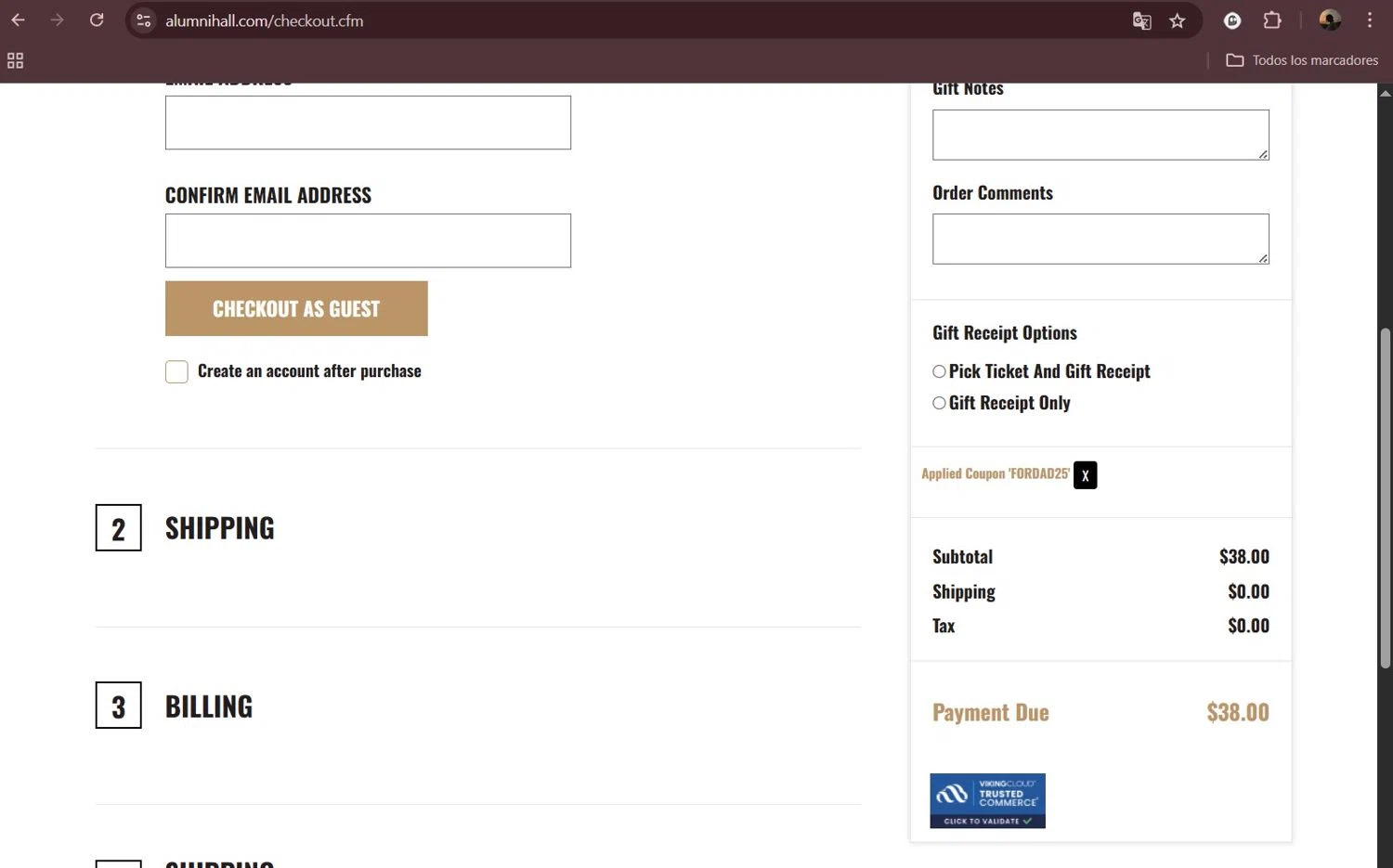The image size is (1393, 868).
Task: Click the step 2 number box
Action: [x=119, y=527]
